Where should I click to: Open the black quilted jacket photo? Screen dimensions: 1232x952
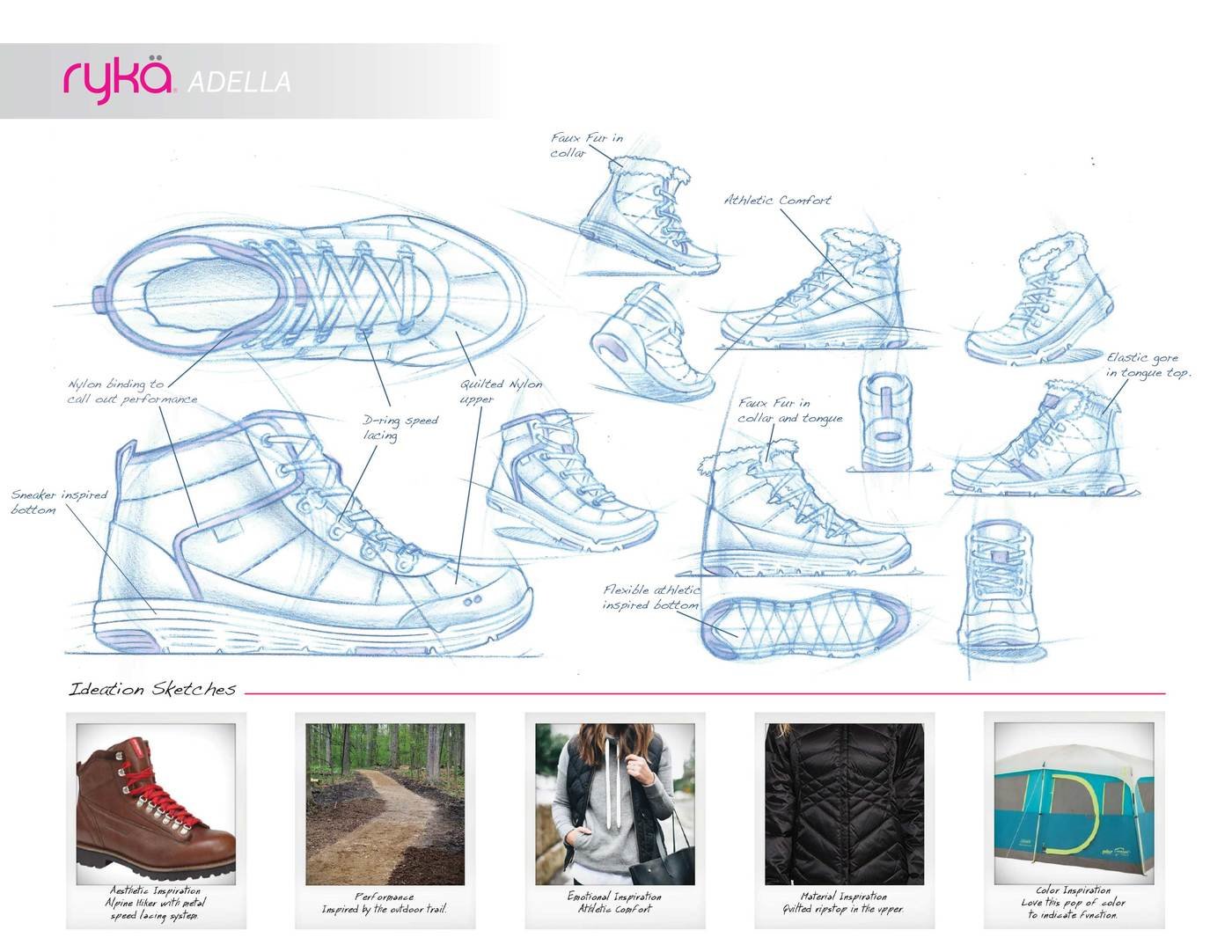coord(844,804)
